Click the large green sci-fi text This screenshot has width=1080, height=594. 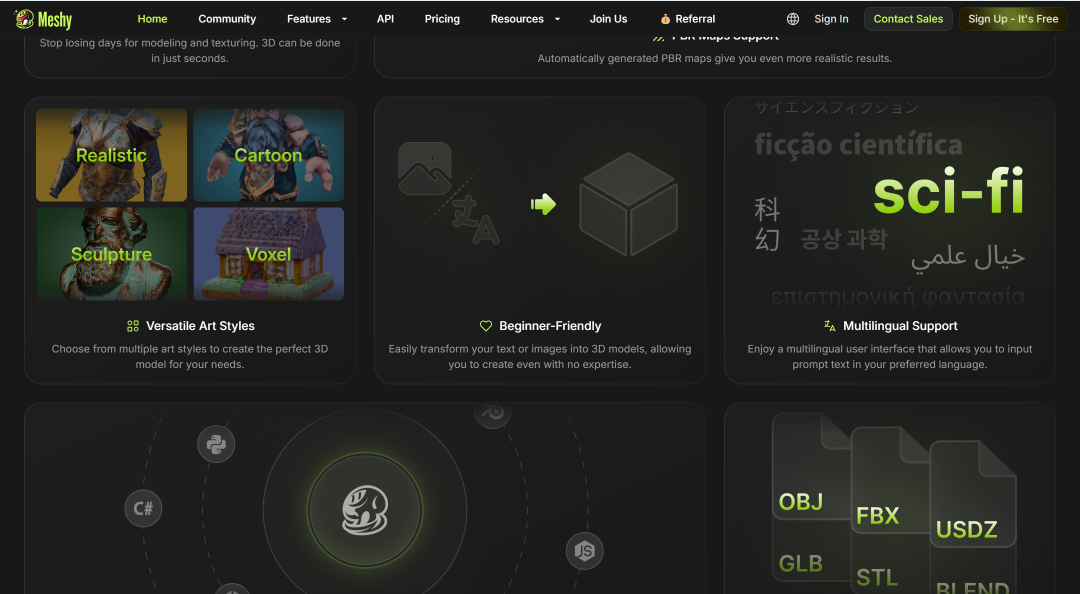pos(949,190)
